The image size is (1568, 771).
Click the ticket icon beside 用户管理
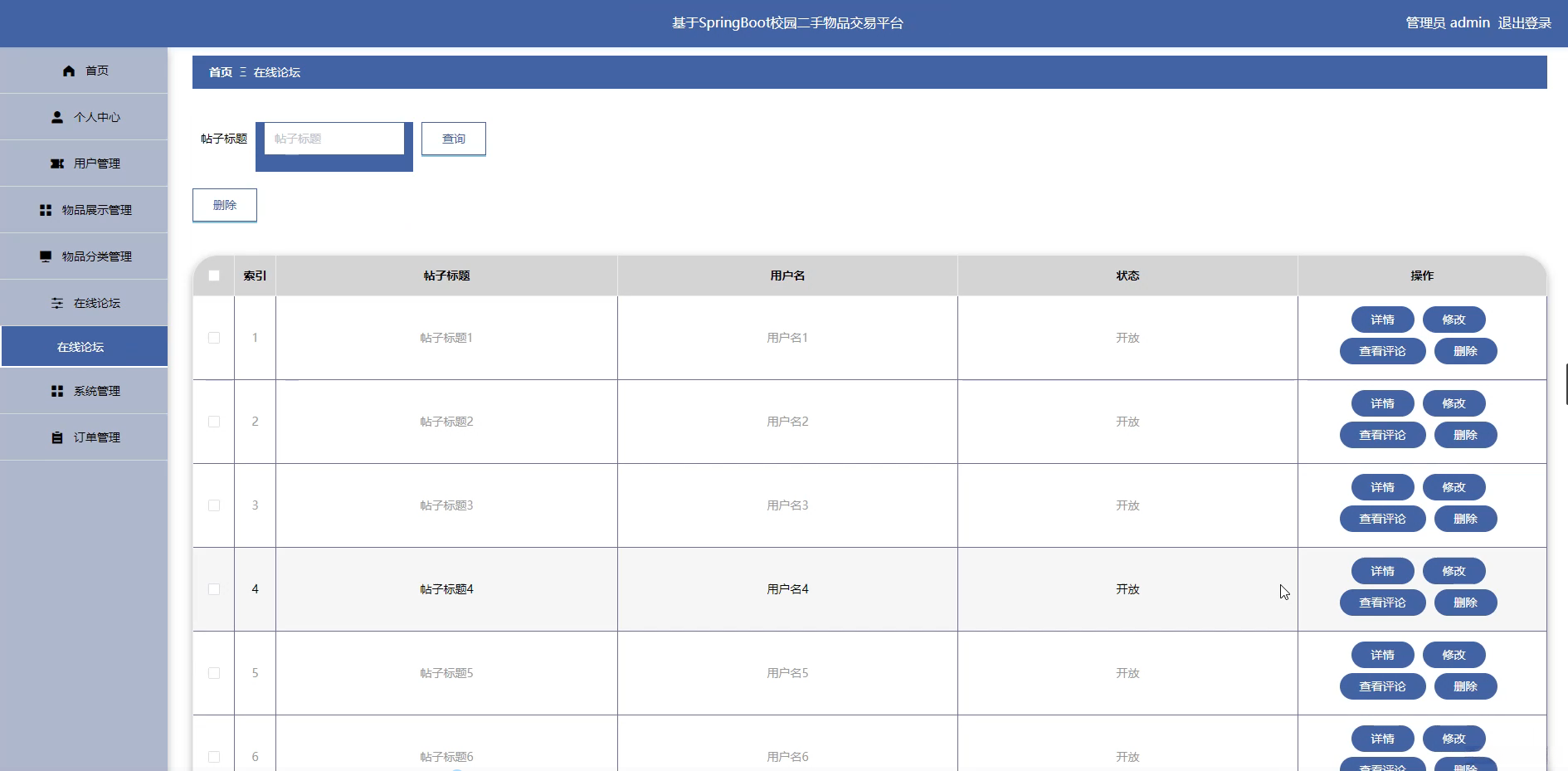click(57, 163)
